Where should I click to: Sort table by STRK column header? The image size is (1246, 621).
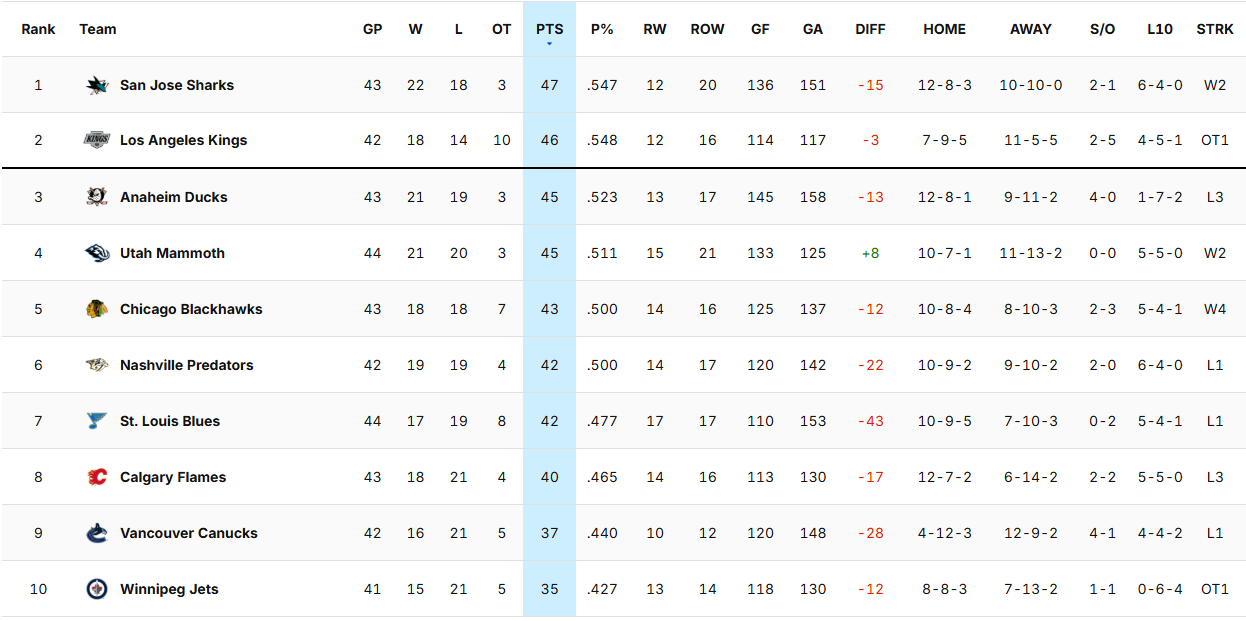click(x=1214, y=29)
